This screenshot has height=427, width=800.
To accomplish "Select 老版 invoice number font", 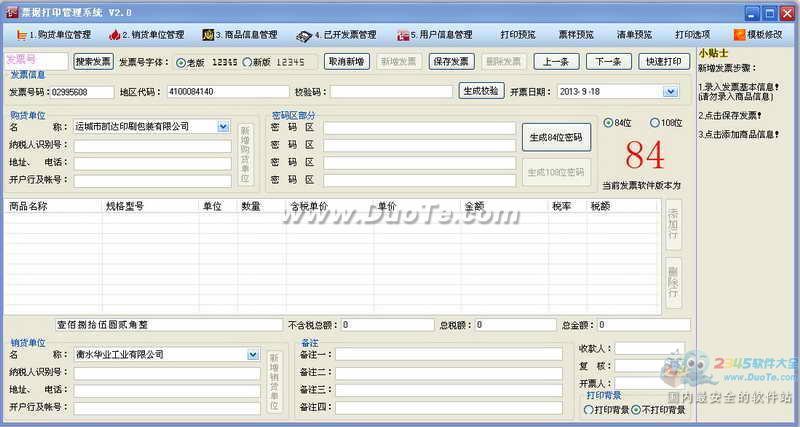I will (x=181, y=63).
